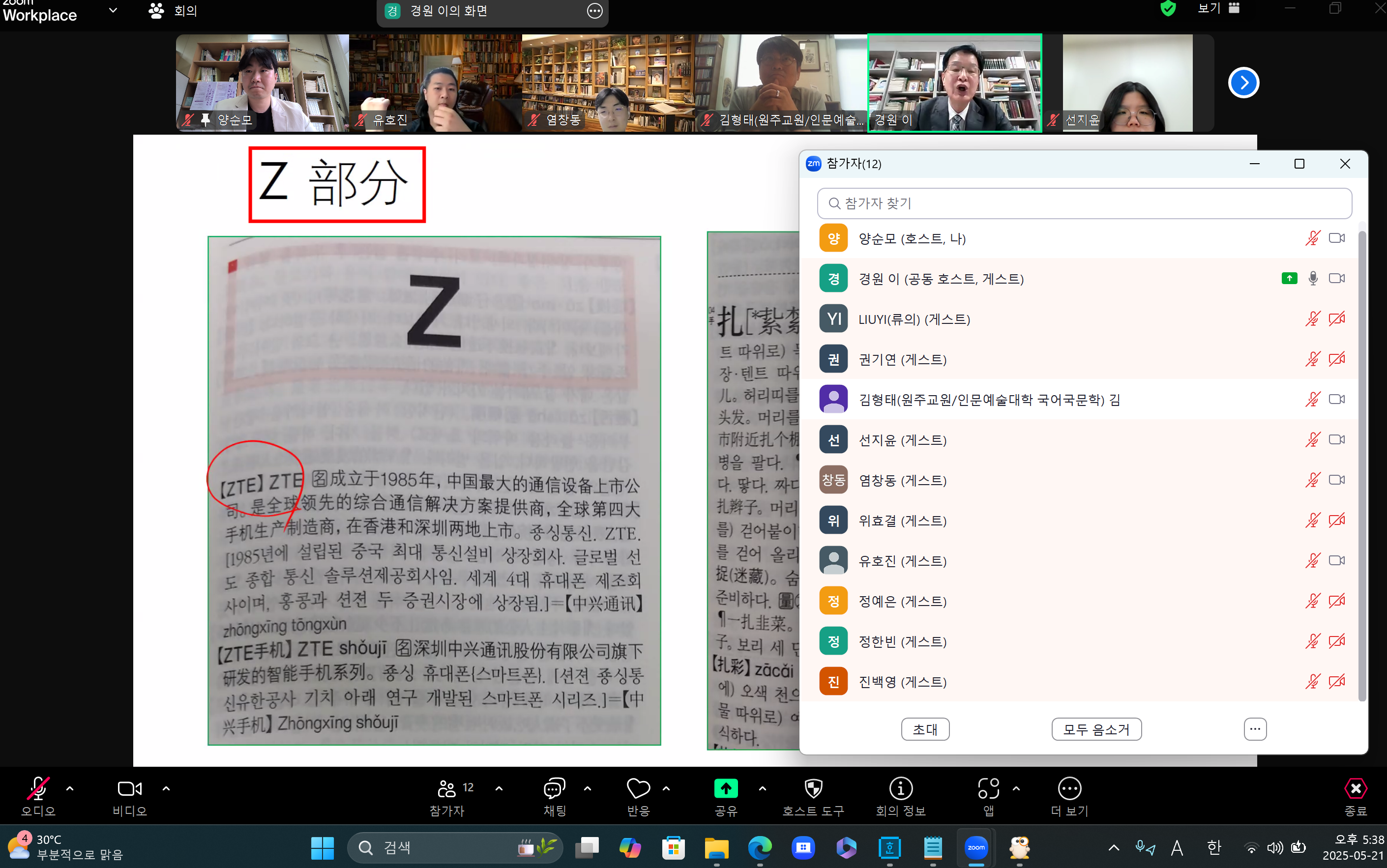This screenshot has height=868, width=1387.
Task: Select participant row 정한빈 (게스트)
Action: point(1079,640)
